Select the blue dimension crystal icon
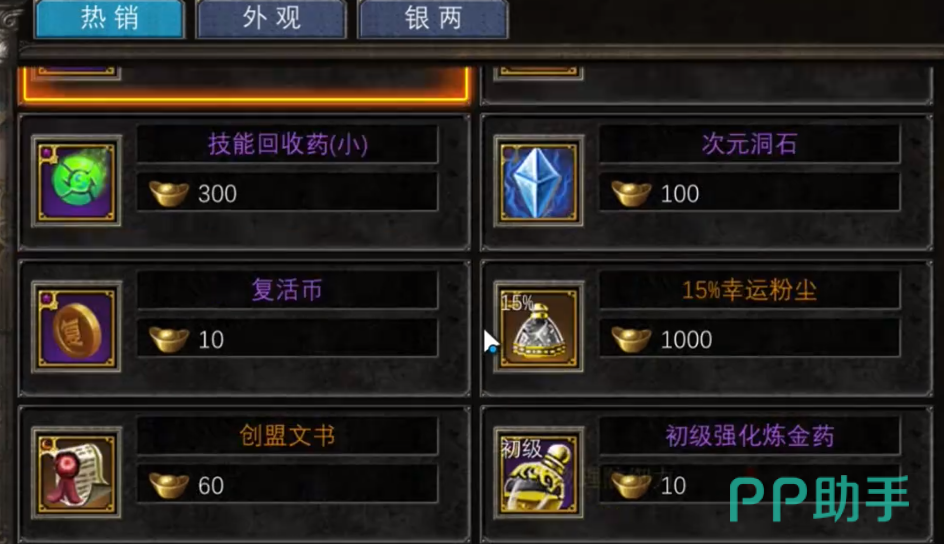This screenshot has width=944, height=544. pyautogui.click(x=538, y=181)
